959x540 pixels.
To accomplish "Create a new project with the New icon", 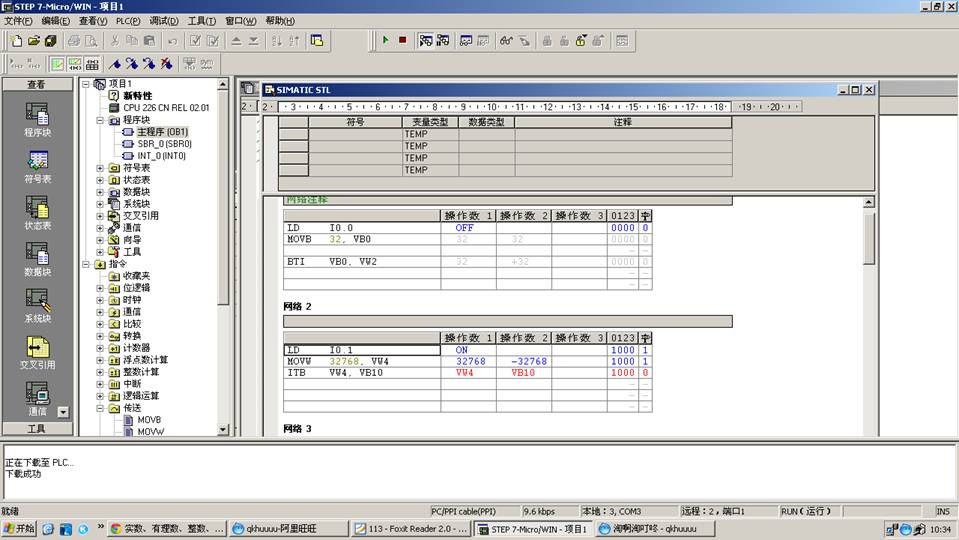I will coord(17,41).
